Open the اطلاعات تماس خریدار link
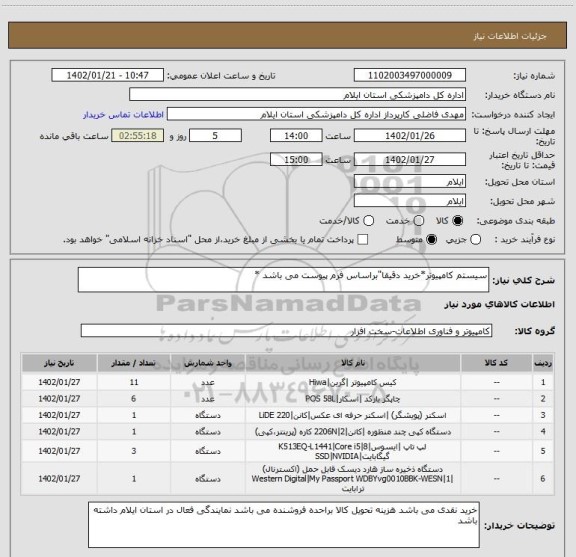 click(x=123, y=115)
